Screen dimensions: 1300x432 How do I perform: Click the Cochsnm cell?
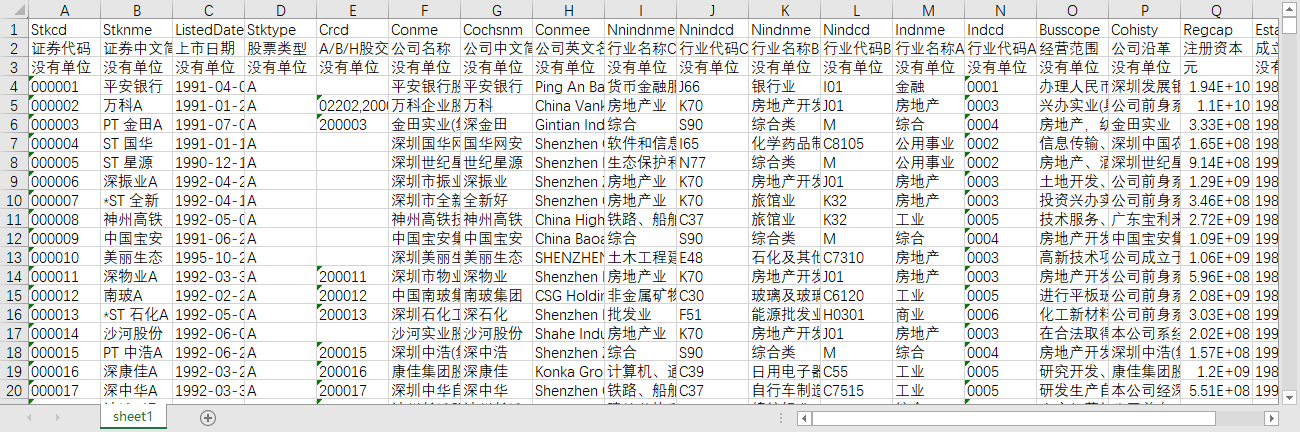click(x=496, y=30)
